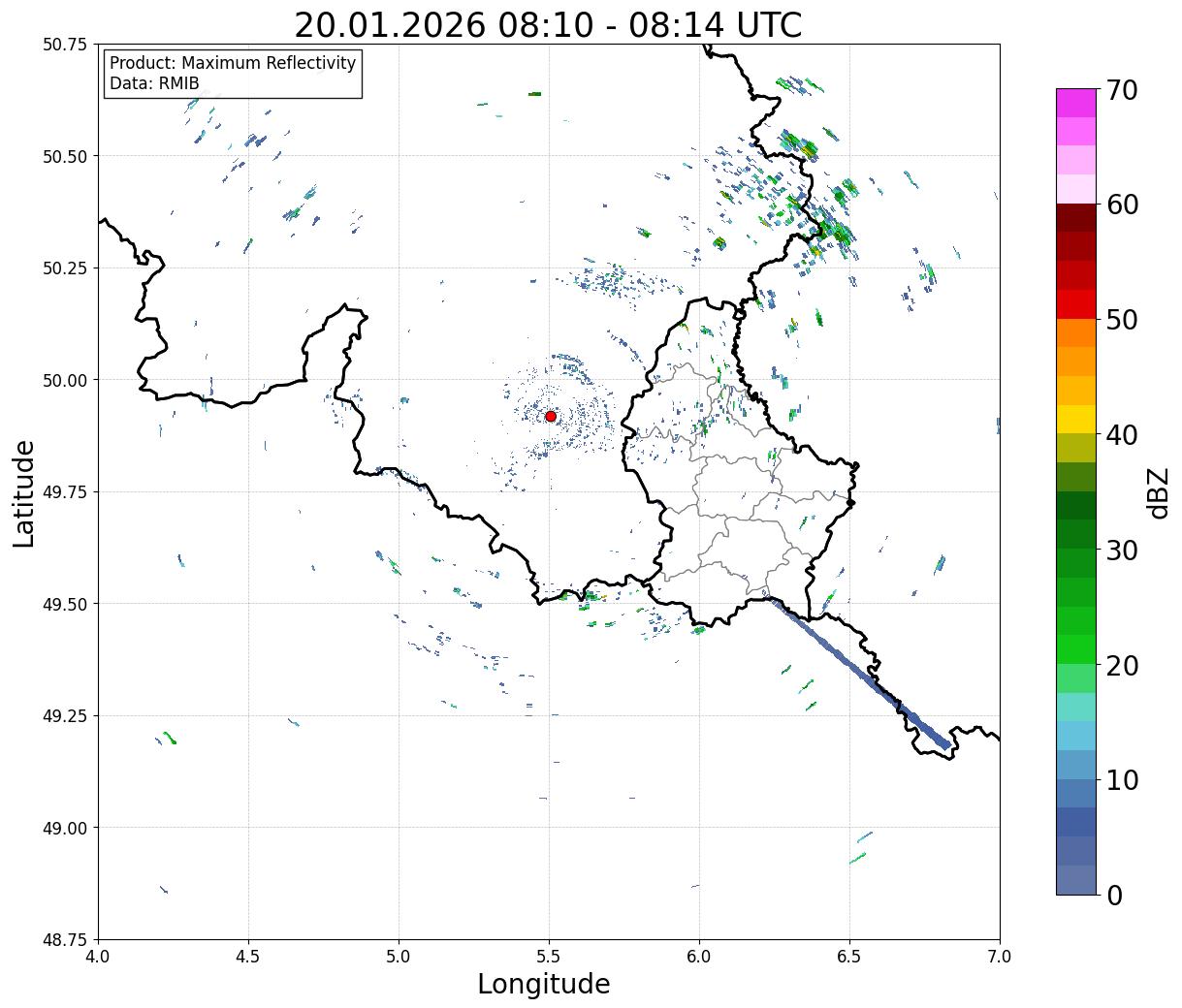This screenshot has height=1008, width=1182.
Task: Click the colorbar tick label 20
Action: click(x=1122, y=666)
